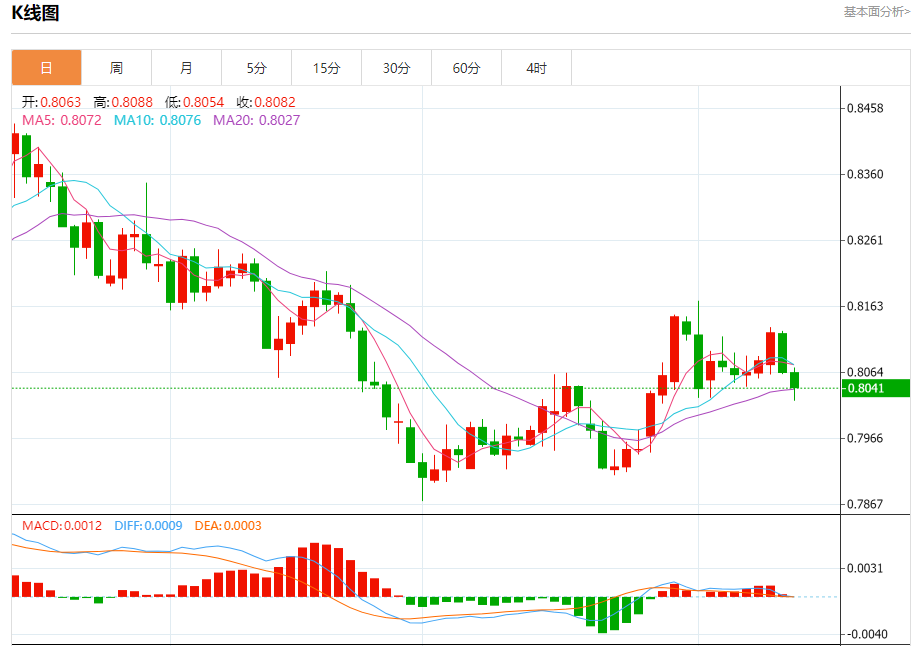Click the opening price value 0.8063

61,102
